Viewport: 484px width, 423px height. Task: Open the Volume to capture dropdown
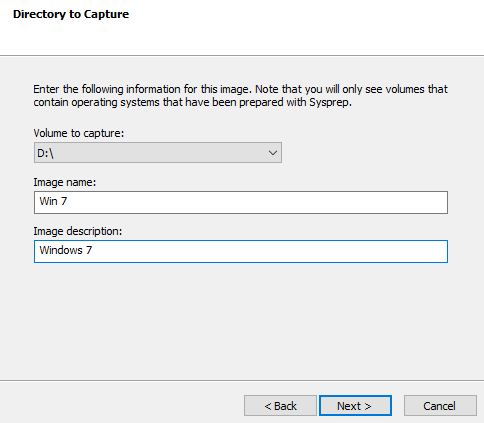[158, 153]
